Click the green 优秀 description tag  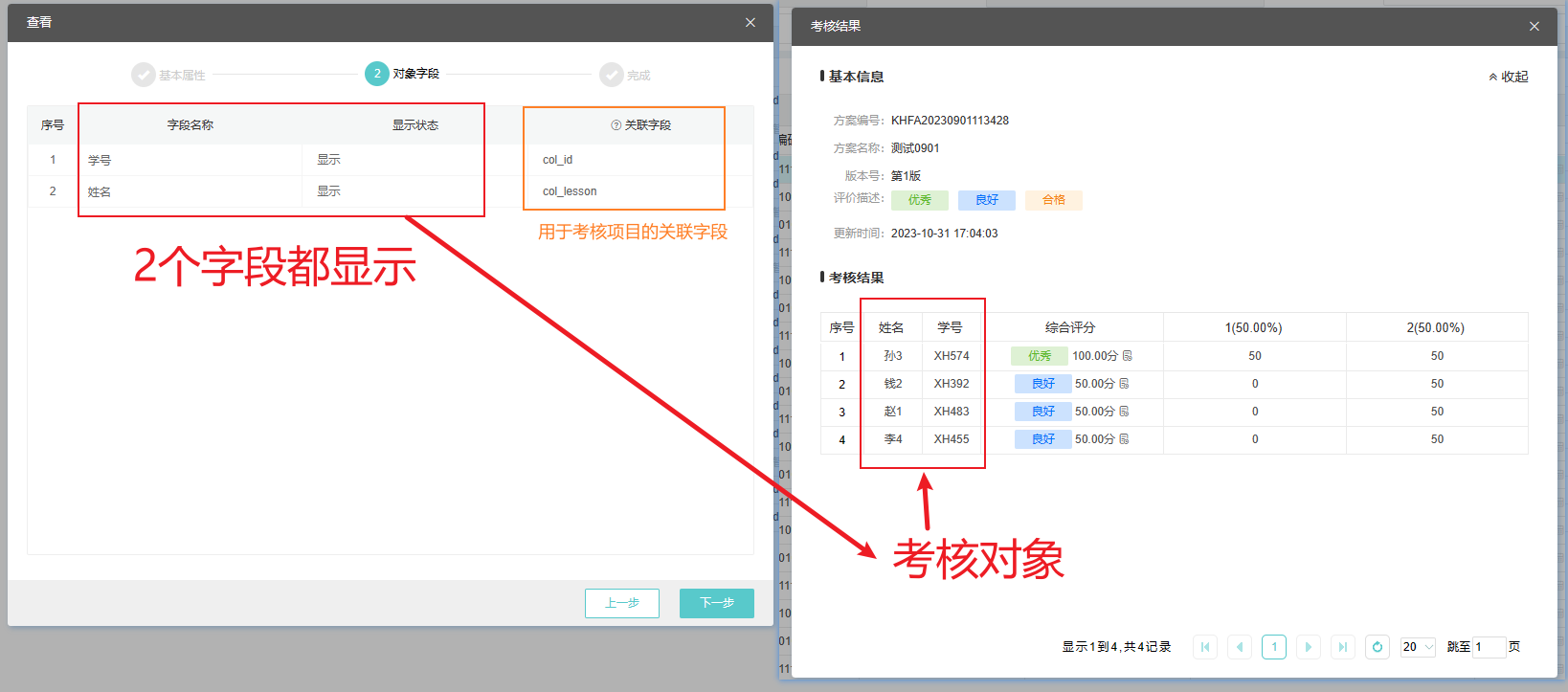(x=920, y=200)
